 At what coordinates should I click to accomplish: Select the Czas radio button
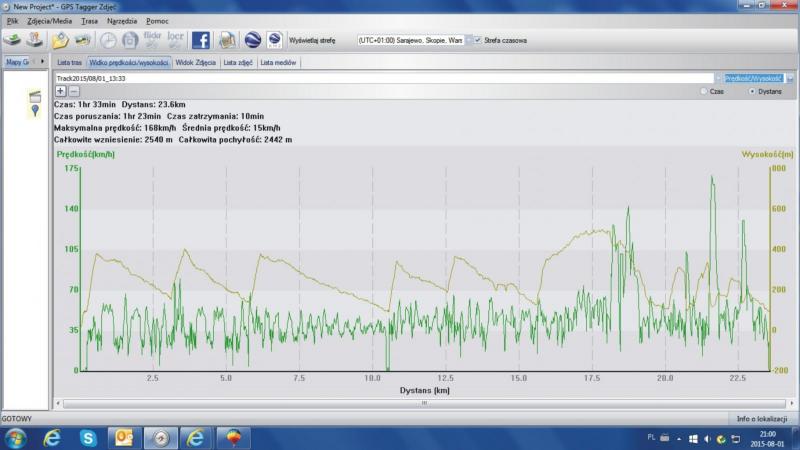coord(704,91)
